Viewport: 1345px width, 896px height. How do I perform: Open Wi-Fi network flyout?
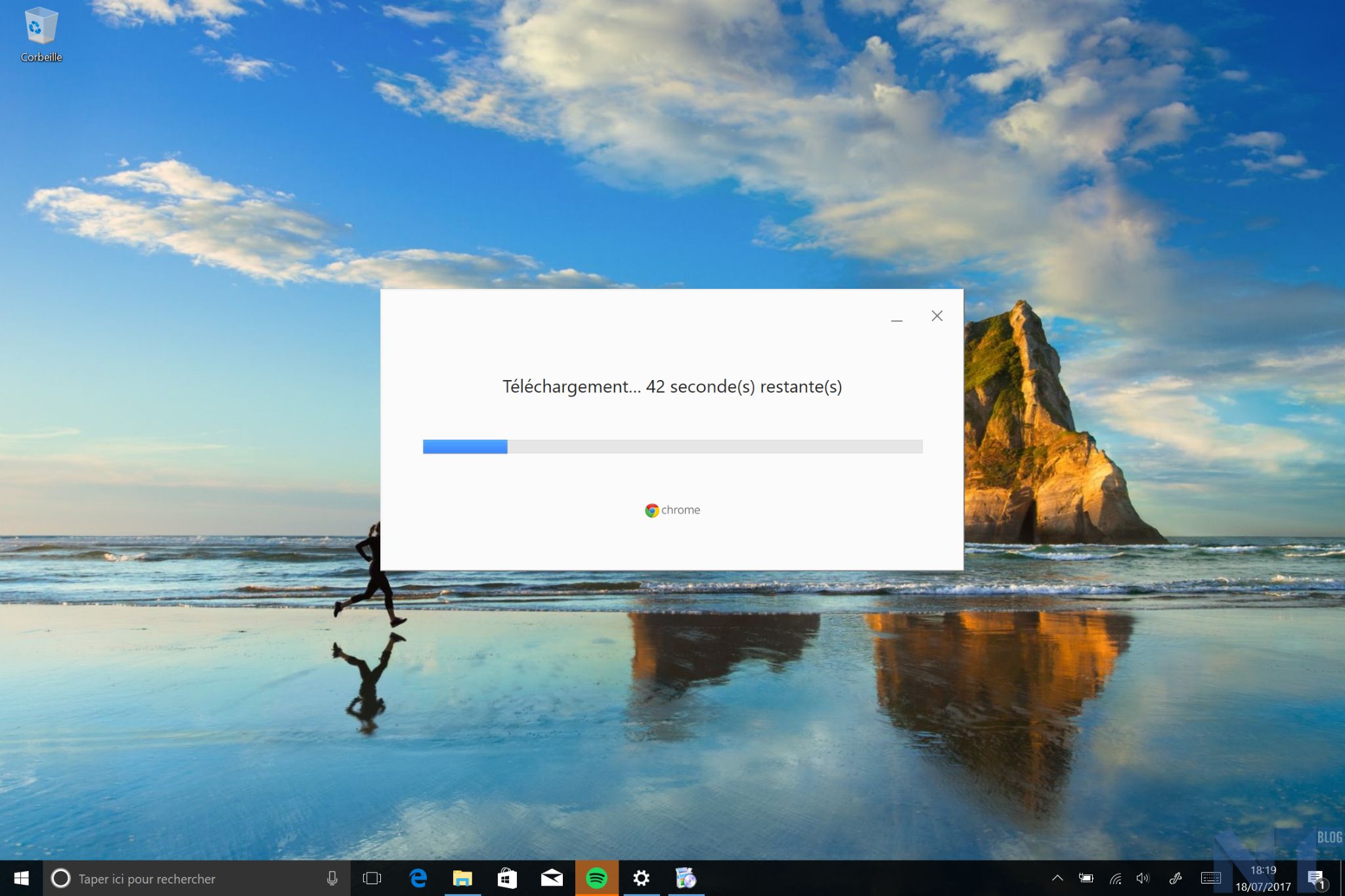(x=1115, y=878)
